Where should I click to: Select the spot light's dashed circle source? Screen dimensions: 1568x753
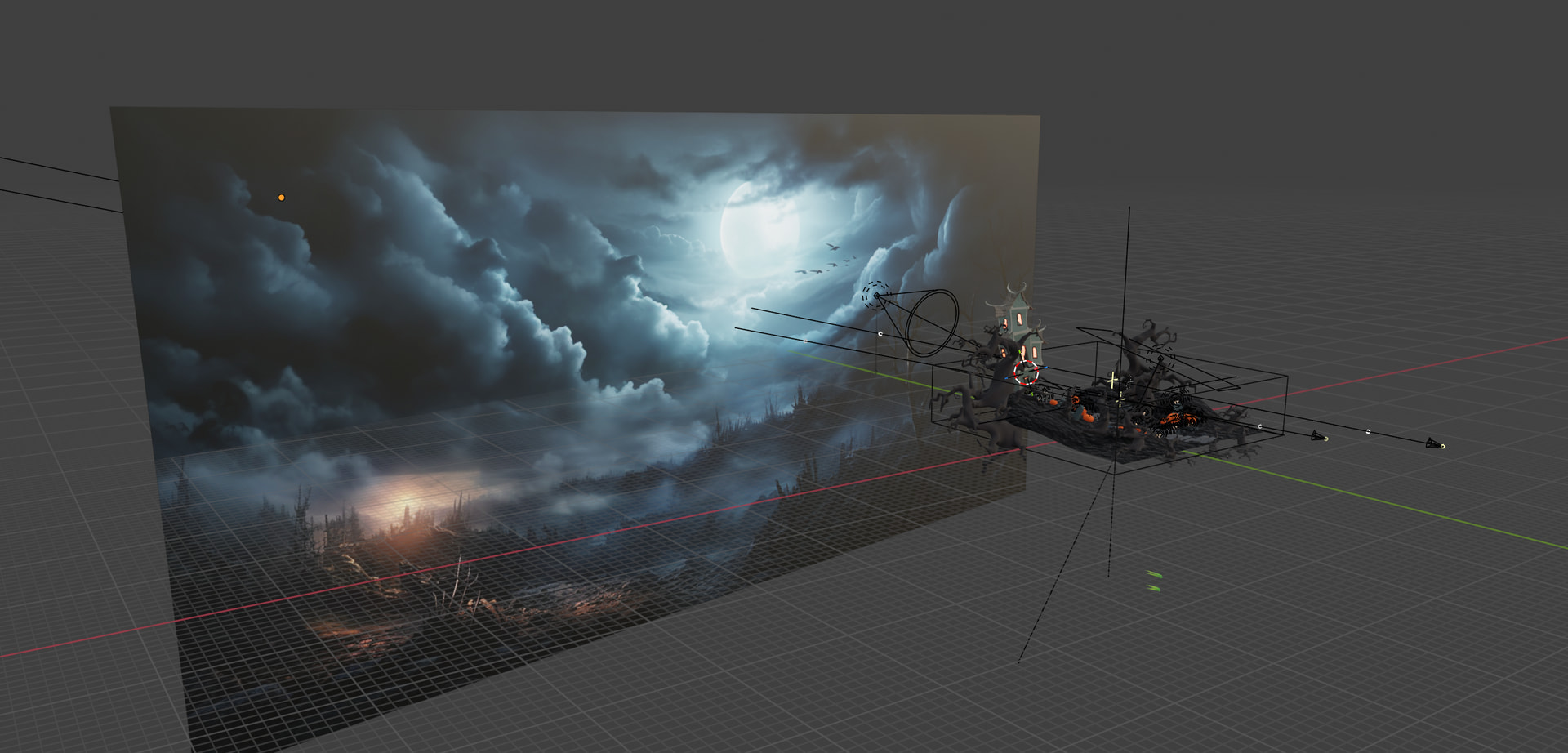point(876,296)
